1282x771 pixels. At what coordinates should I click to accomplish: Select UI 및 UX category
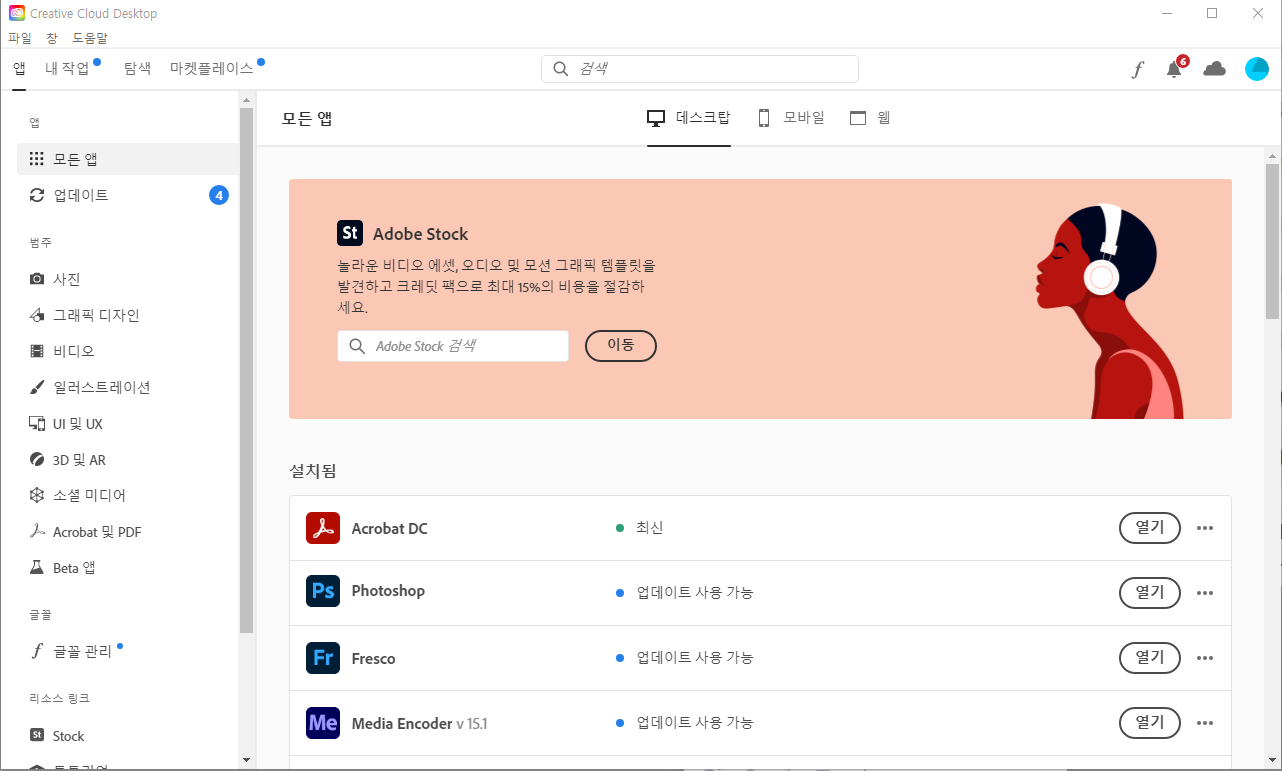click(127, 424)
